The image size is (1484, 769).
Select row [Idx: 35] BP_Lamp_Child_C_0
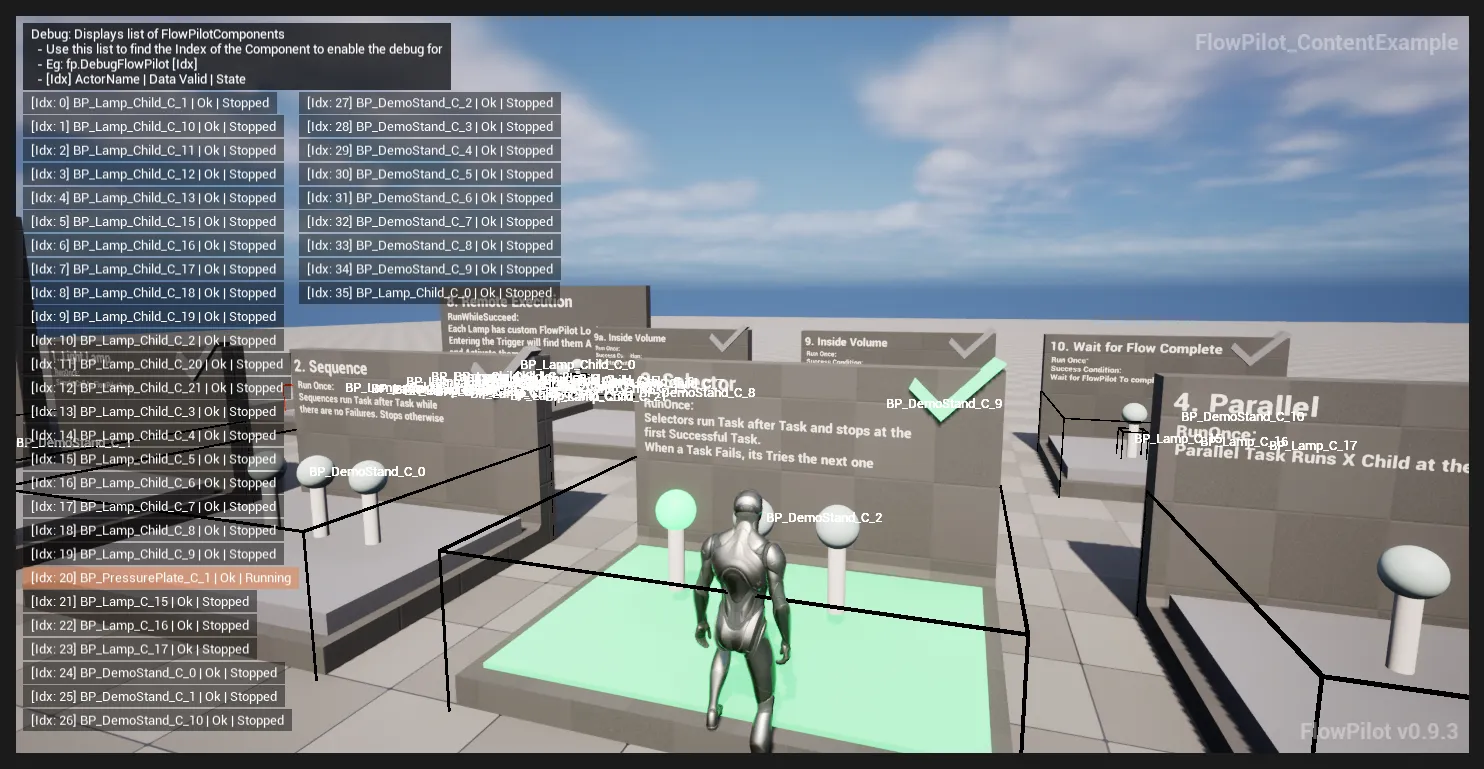[430, 293]
